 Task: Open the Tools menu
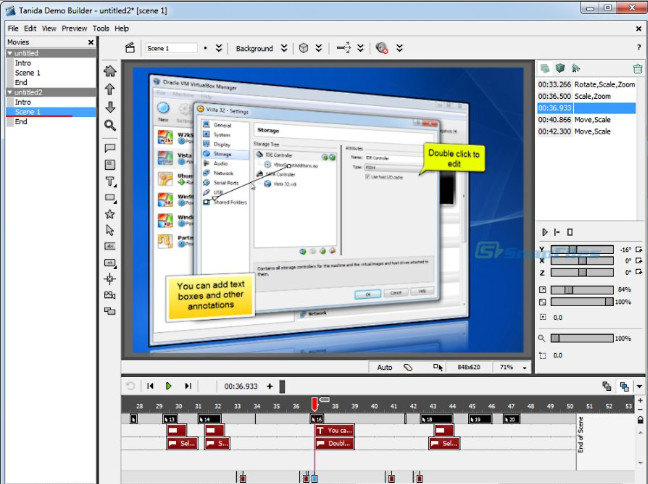point(101,29)
